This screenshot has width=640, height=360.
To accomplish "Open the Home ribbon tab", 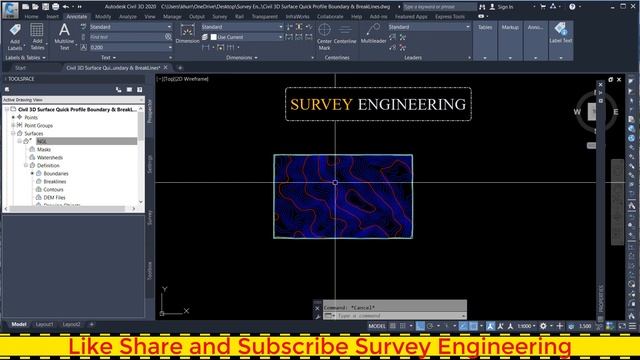I will pyautogui.click(x=31, y=17).
